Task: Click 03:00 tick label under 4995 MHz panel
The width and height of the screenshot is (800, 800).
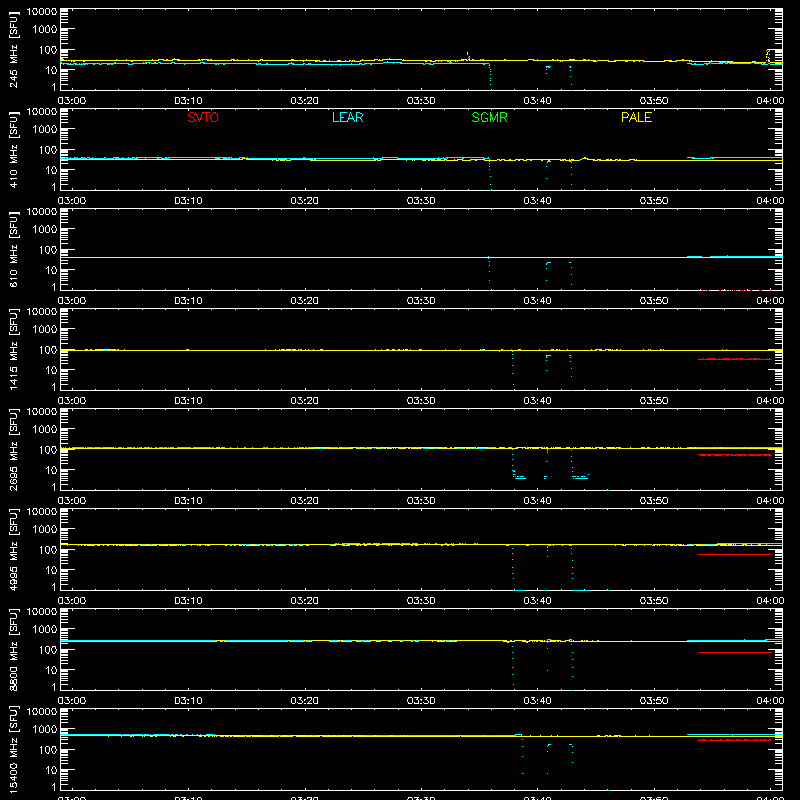Action: point(72,601)
